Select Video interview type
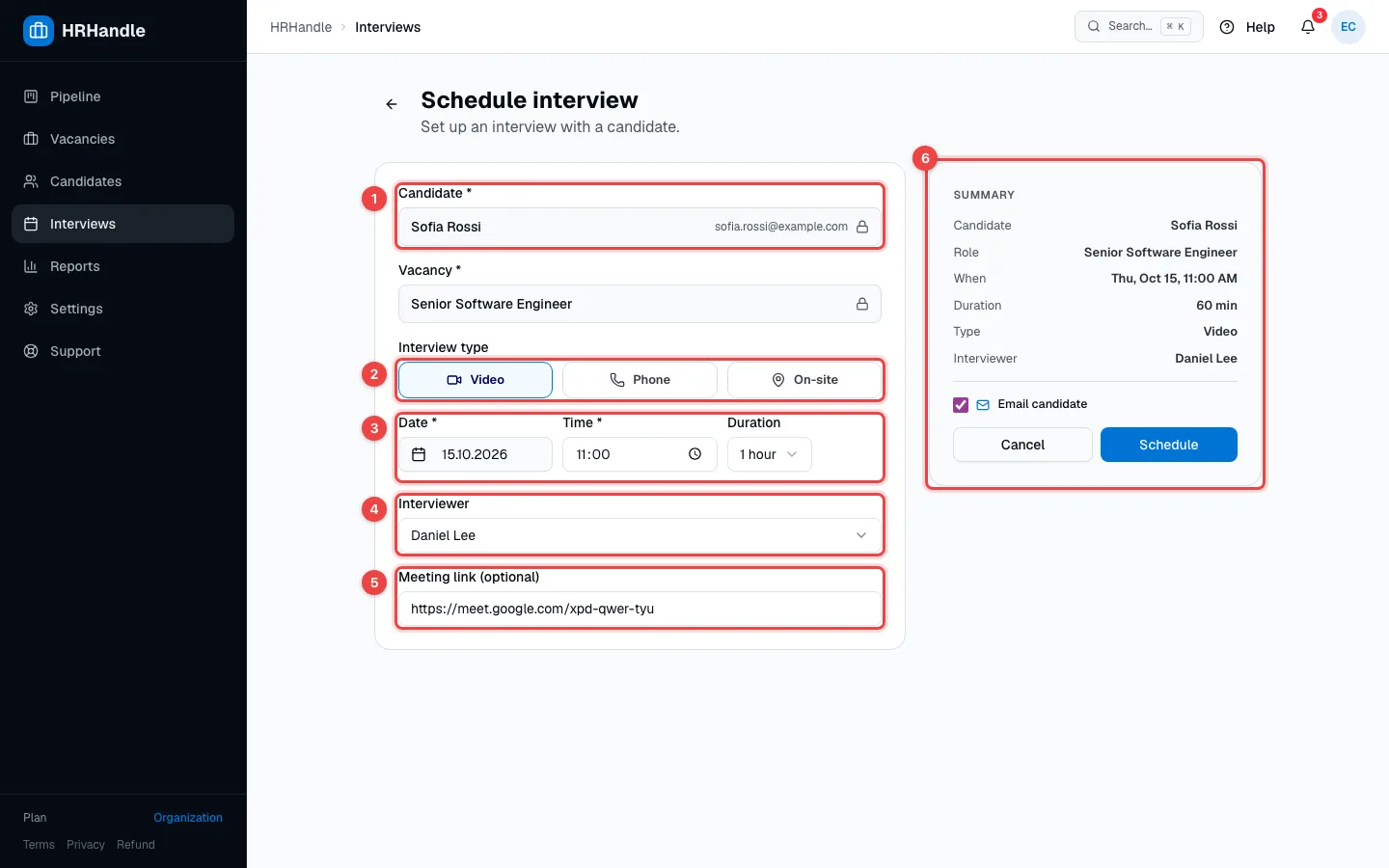This screenshot has height=868, width=1389. (x=476, y=380)
